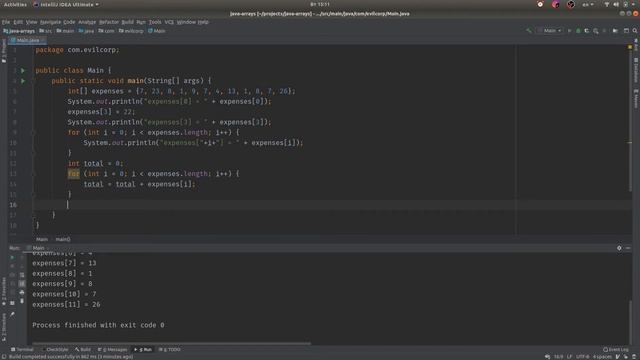Run with coverage icon in toolbar
Screen dimensions: 640x360
click(587, 31)
